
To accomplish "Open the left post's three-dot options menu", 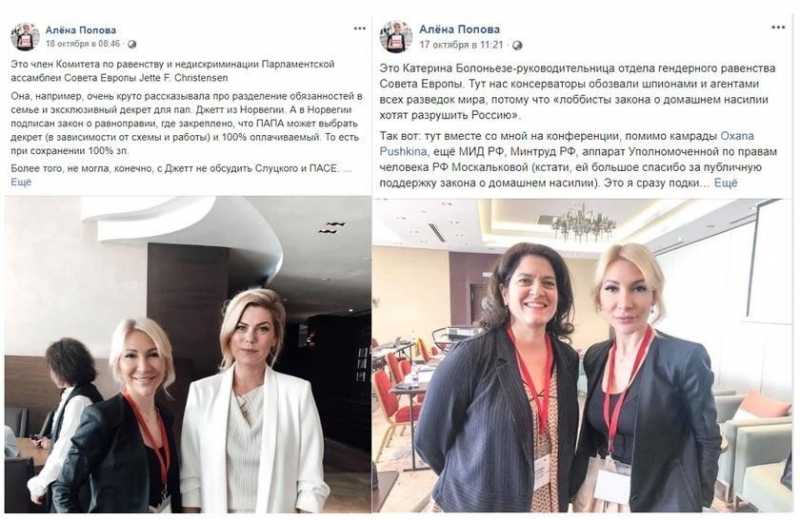I will pos(360,28).
